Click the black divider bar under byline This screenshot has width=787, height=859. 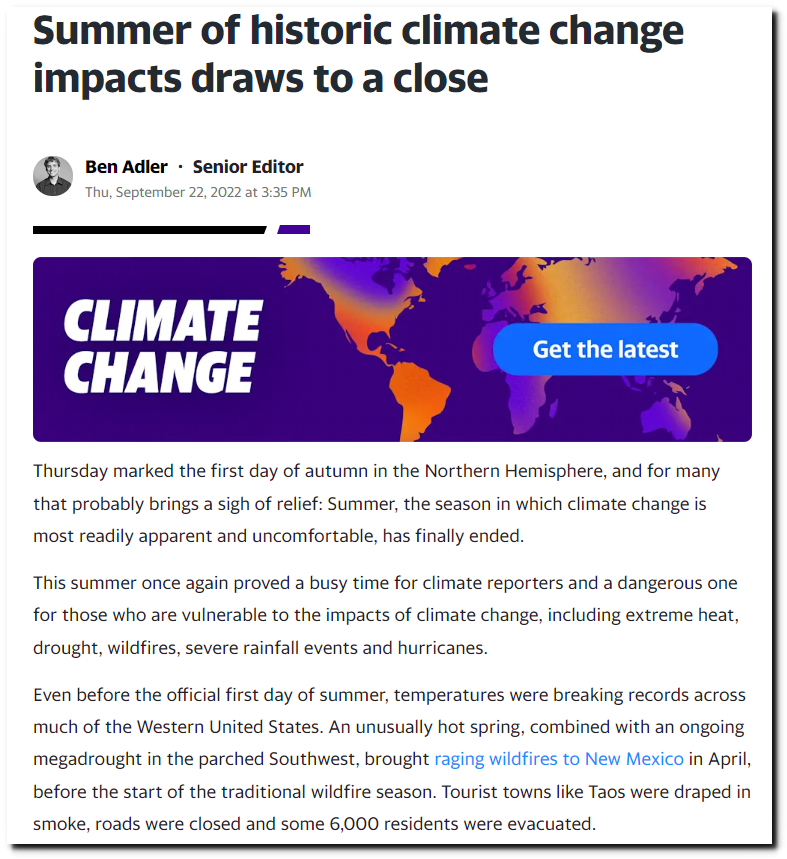click(150, 230)
